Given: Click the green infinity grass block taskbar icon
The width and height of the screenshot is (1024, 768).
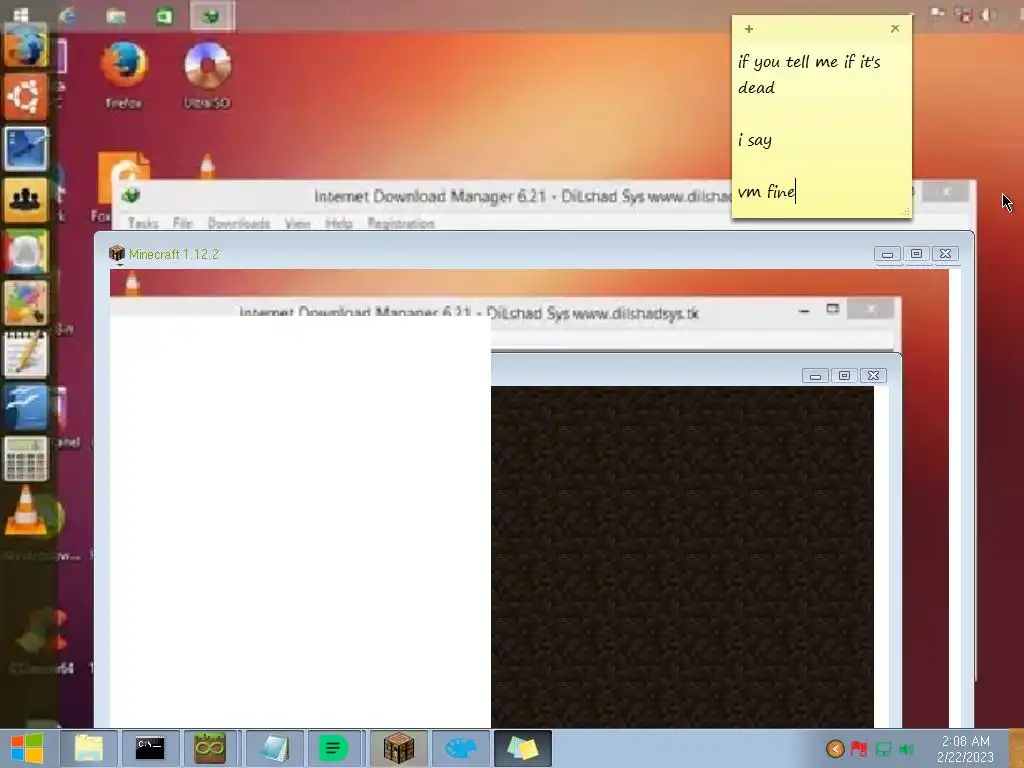Looking at the screenshot, I should [x=210, y=748].
